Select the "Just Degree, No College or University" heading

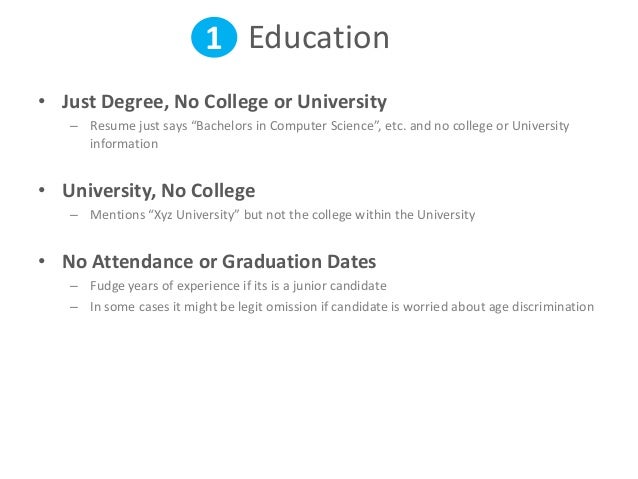(224, 102)
